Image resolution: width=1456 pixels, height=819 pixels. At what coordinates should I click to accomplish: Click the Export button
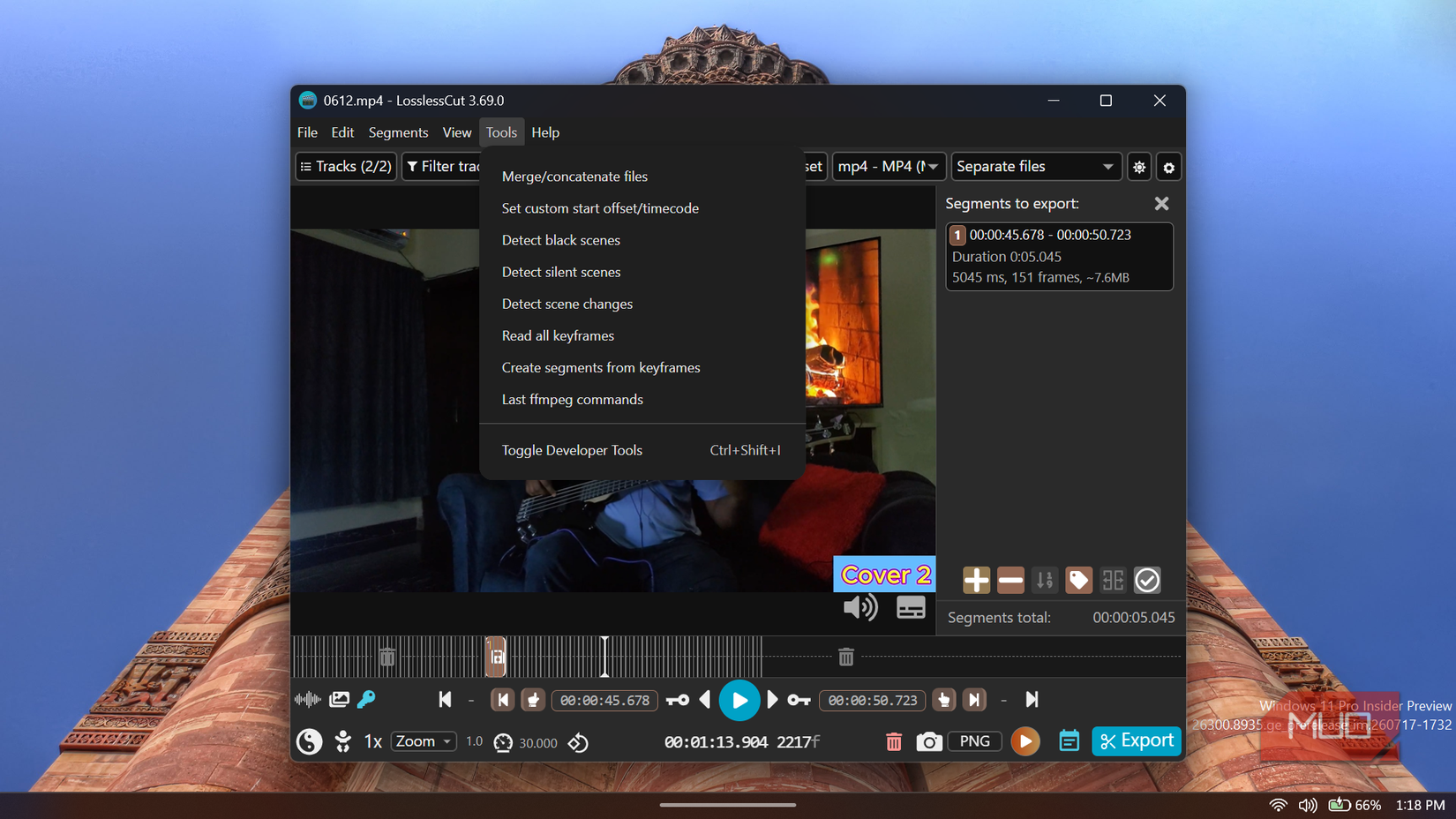tap(1137, 740)
